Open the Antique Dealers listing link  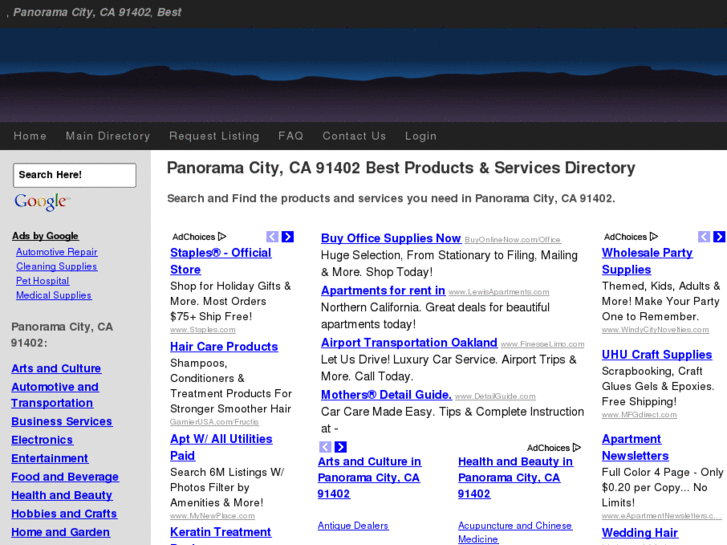pyautogui.click(x=353, y=526)
